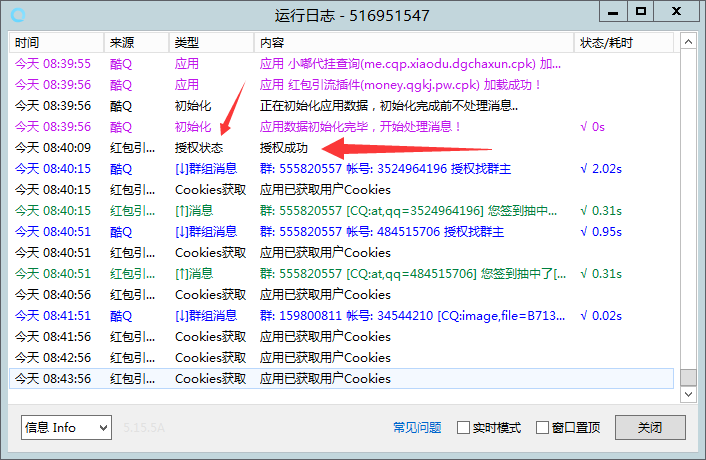Click the CoolQ app icon in title bar

click(x=18, y=15)
